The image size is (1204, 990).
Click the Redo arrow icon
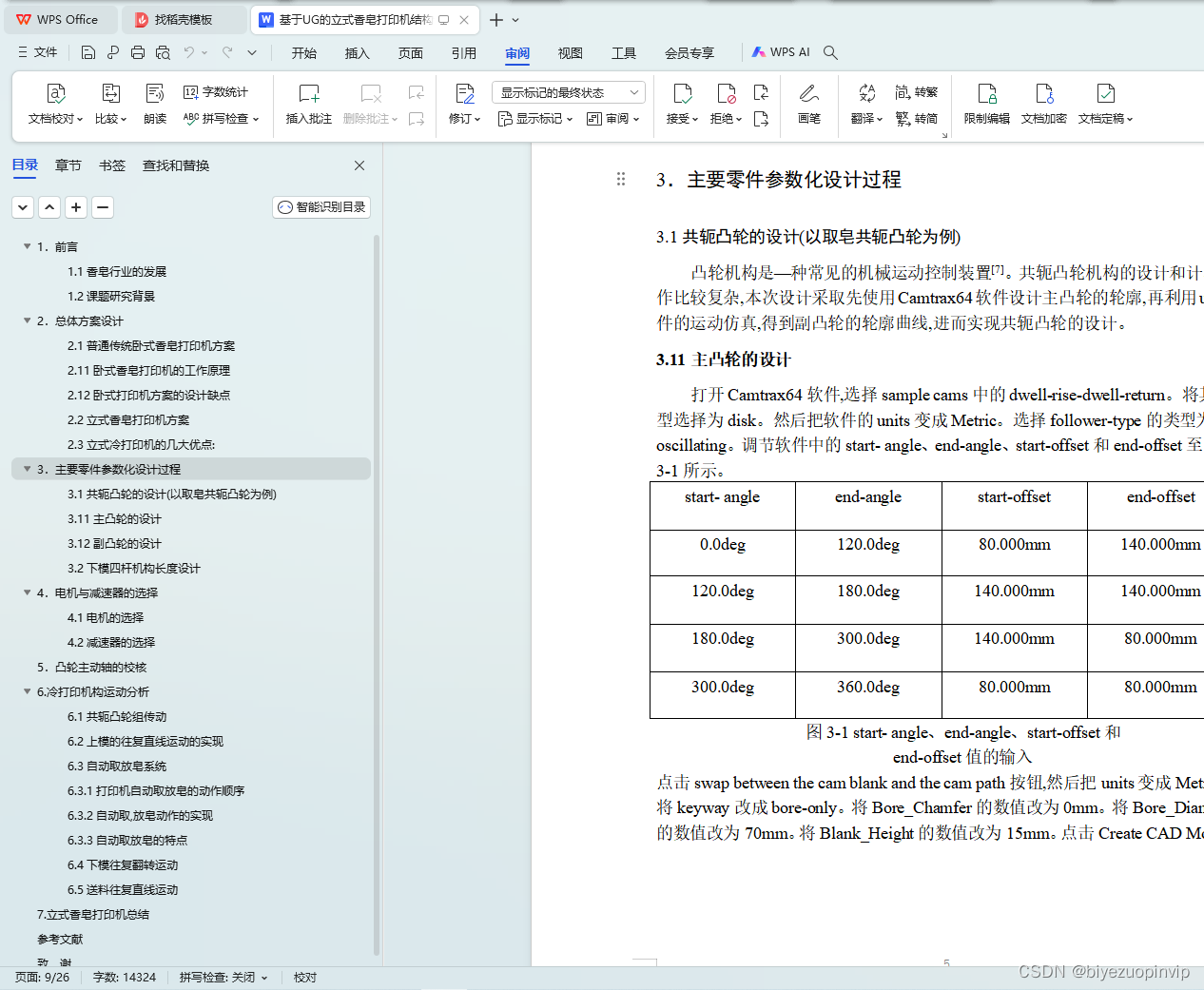click(x=227, y=52)
